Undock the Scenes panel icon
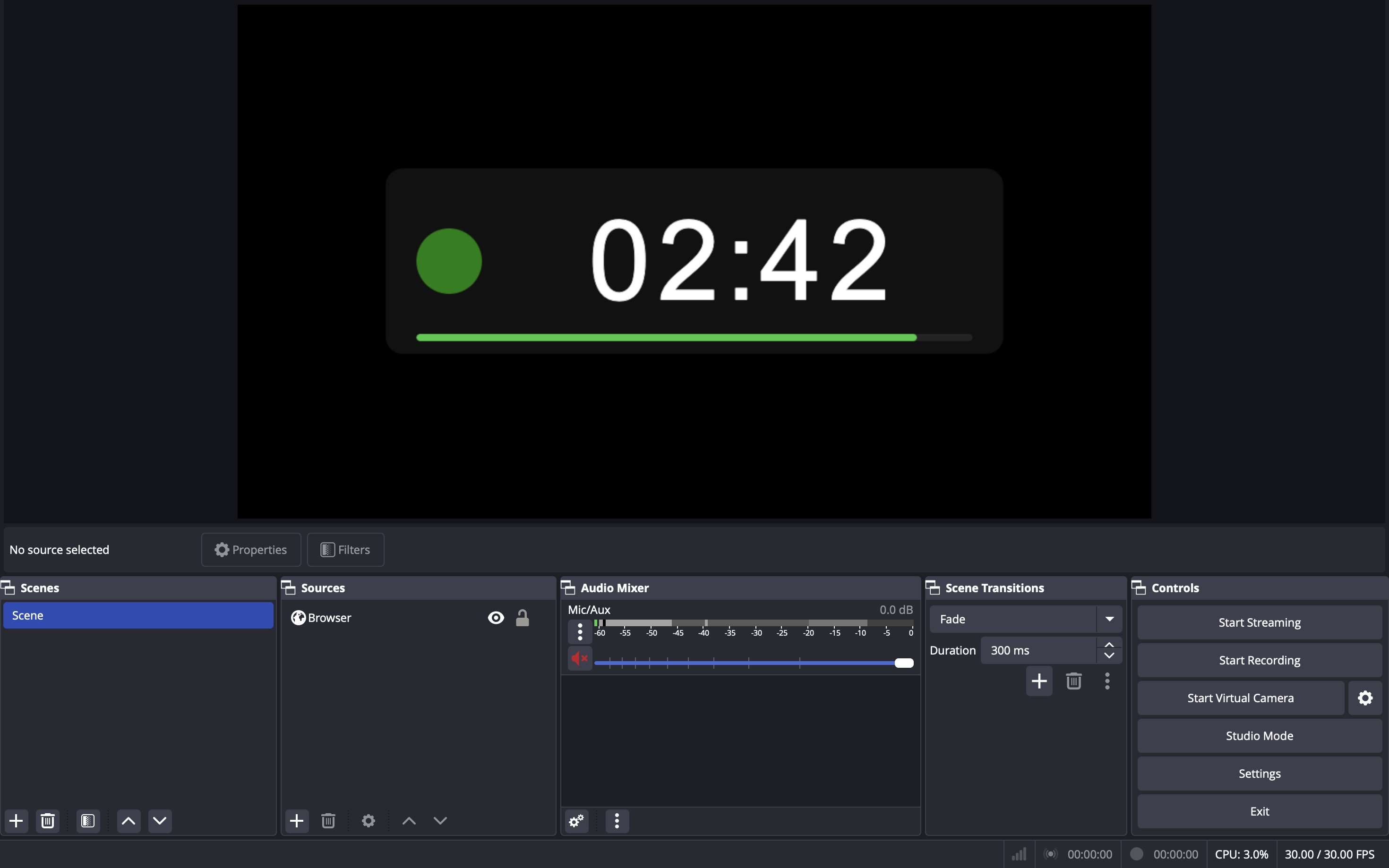Viewport: 1389px width, 868px height. coord(8,587)
